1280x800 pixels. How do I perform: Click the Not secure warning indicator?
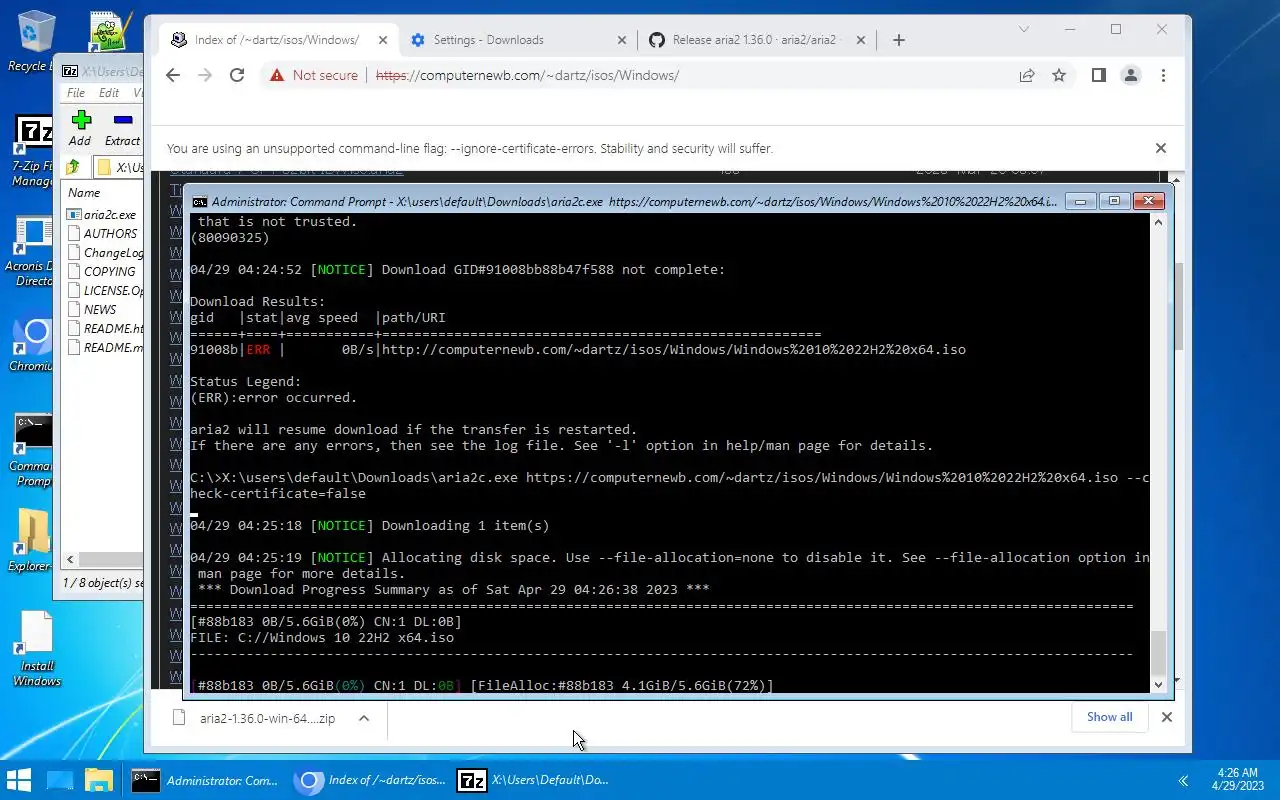coord(312,75)
